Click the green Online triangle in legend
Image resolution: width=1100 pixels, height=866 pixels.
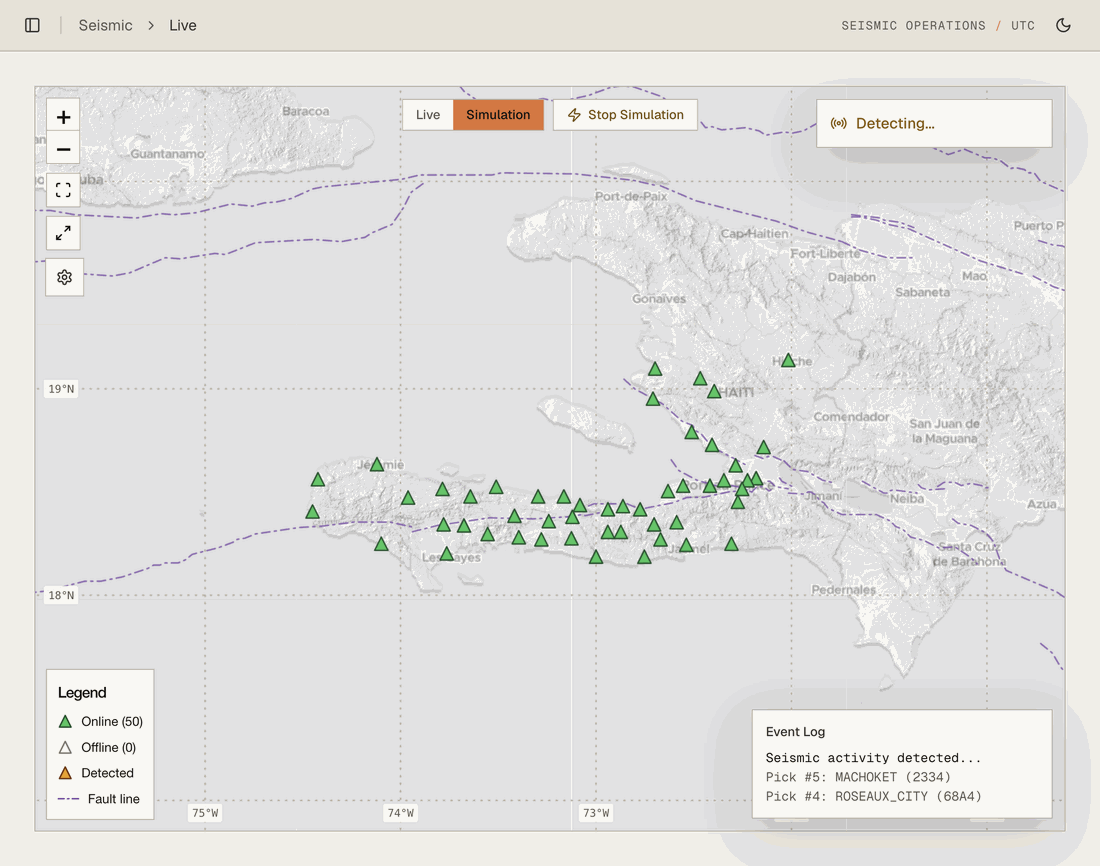click(x=65, y=721)
